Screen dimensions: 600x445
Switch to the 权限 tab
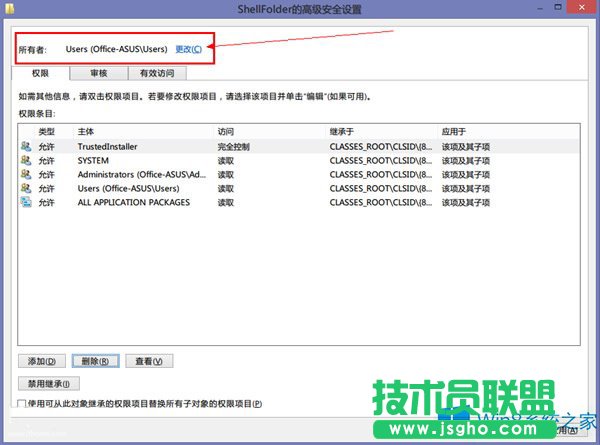[x=41, y=73]
